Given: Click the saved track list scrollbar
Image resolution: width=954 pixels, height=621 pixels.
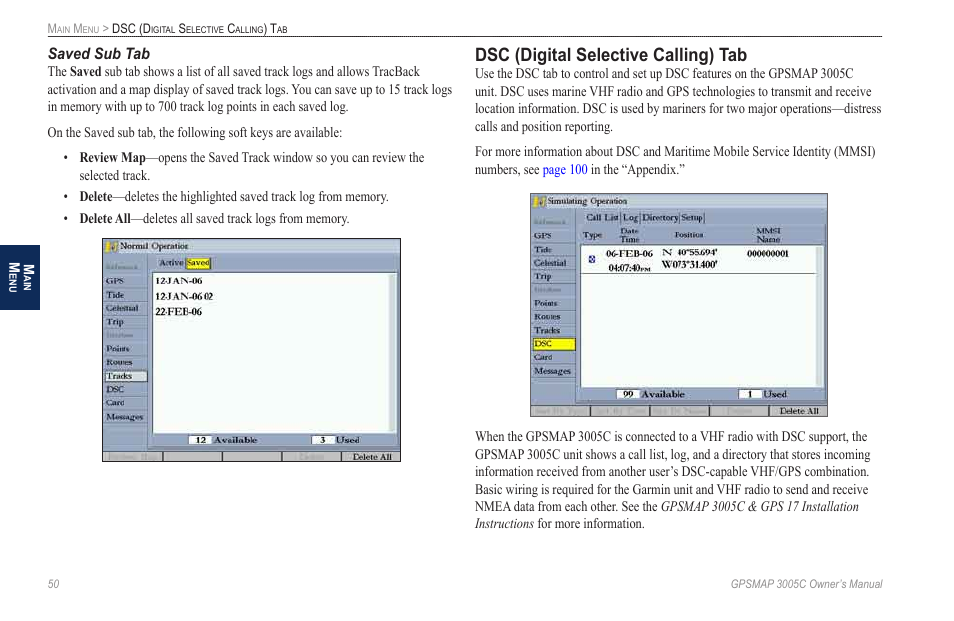Looking at the screenshot, I should pyautogui.click(x=393, y=353).
